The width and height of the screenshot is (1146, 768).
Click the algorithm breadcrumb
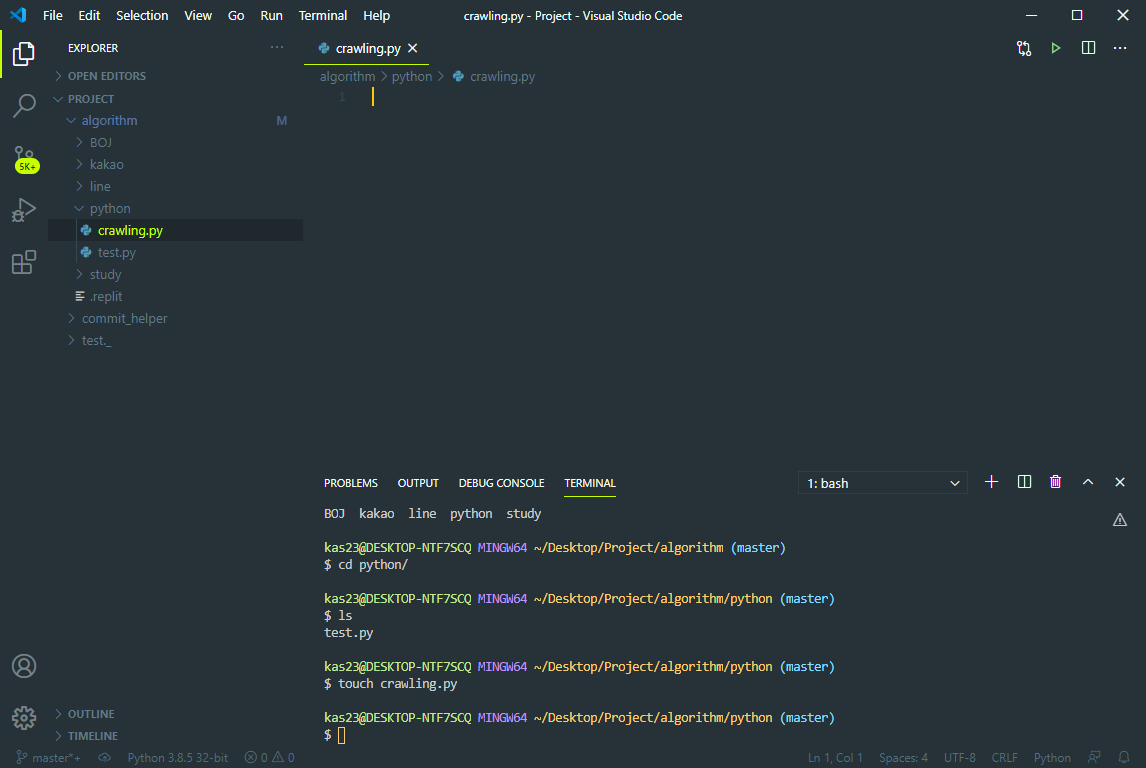coord(347,76)
